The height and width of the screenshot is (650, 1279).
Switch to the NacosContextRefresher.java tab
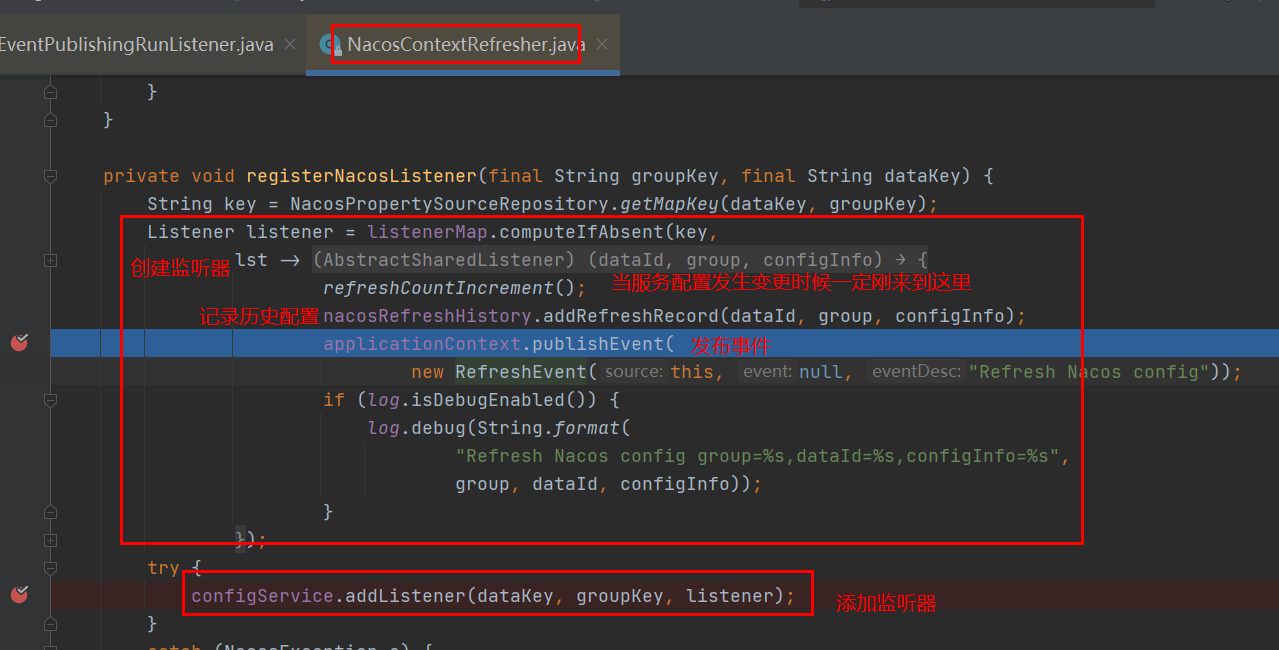tap(465, 45)
